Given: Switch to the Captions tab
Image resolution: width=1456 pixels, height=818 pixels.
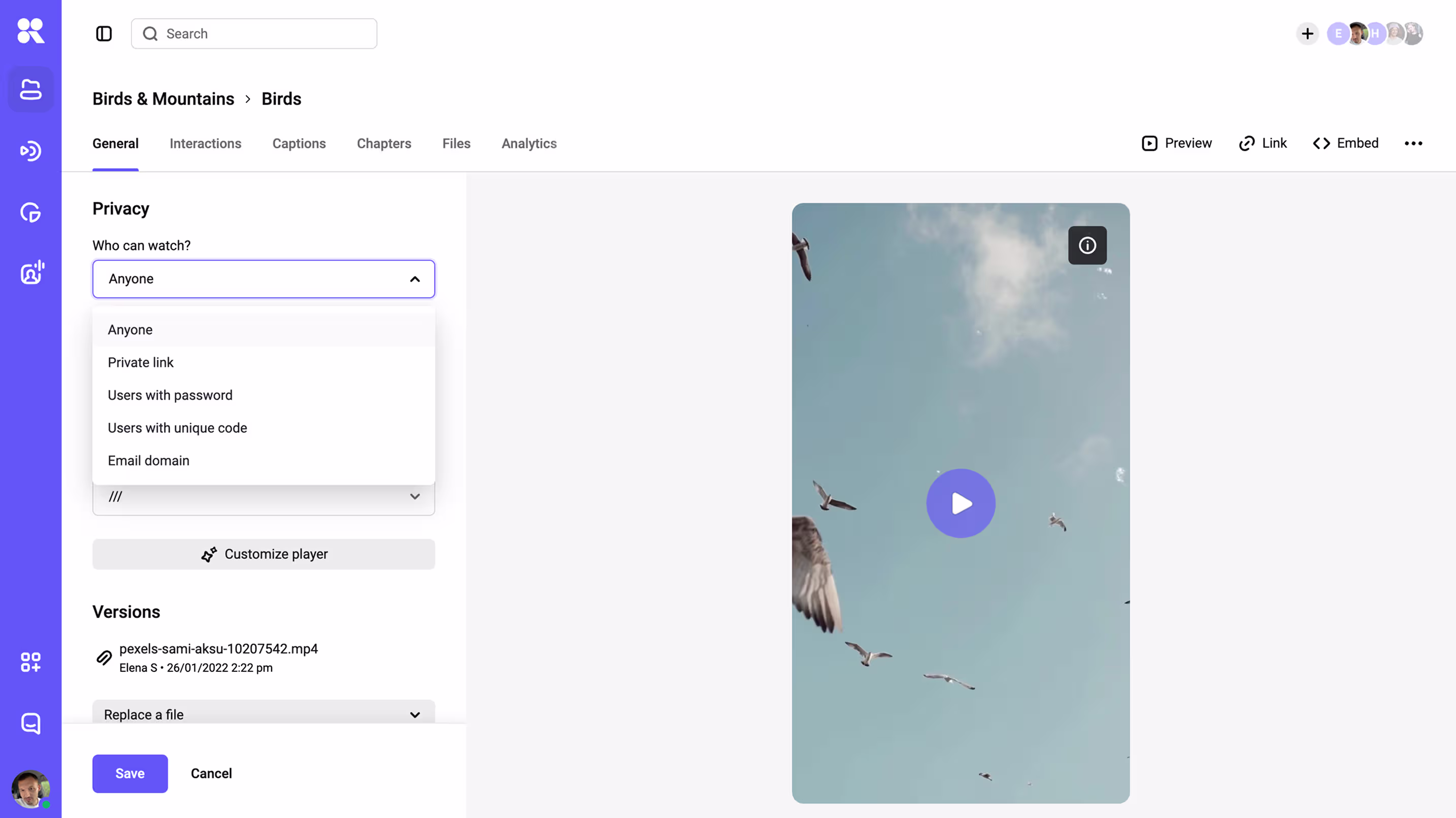Looking at the screenshot, I should [x=299, y=144].
